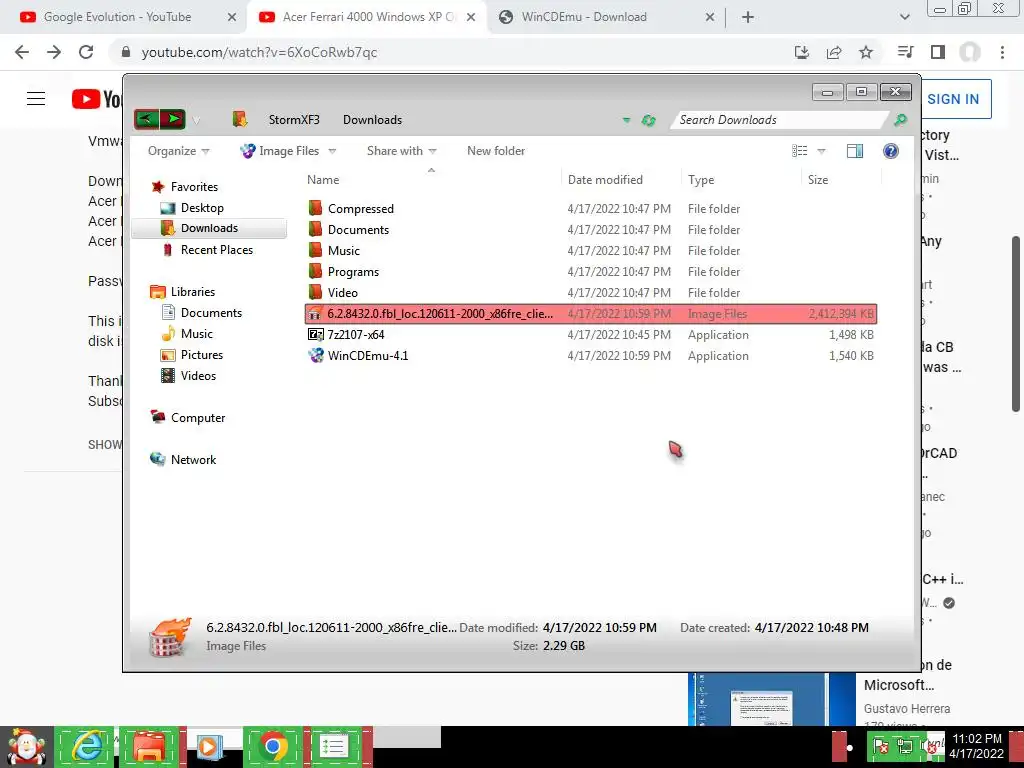The width and height of the screenshot is (1024, 768).
Task: Open the Videos library
Action: pyautogui.click(x=198, y=376)
